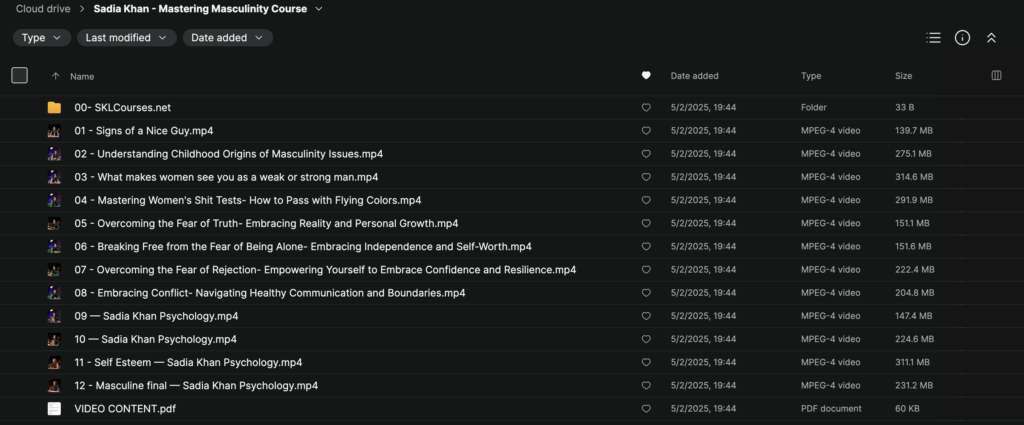
Task: Click the 00- SKLCourses.net folder icon
Action: point(54,108)
